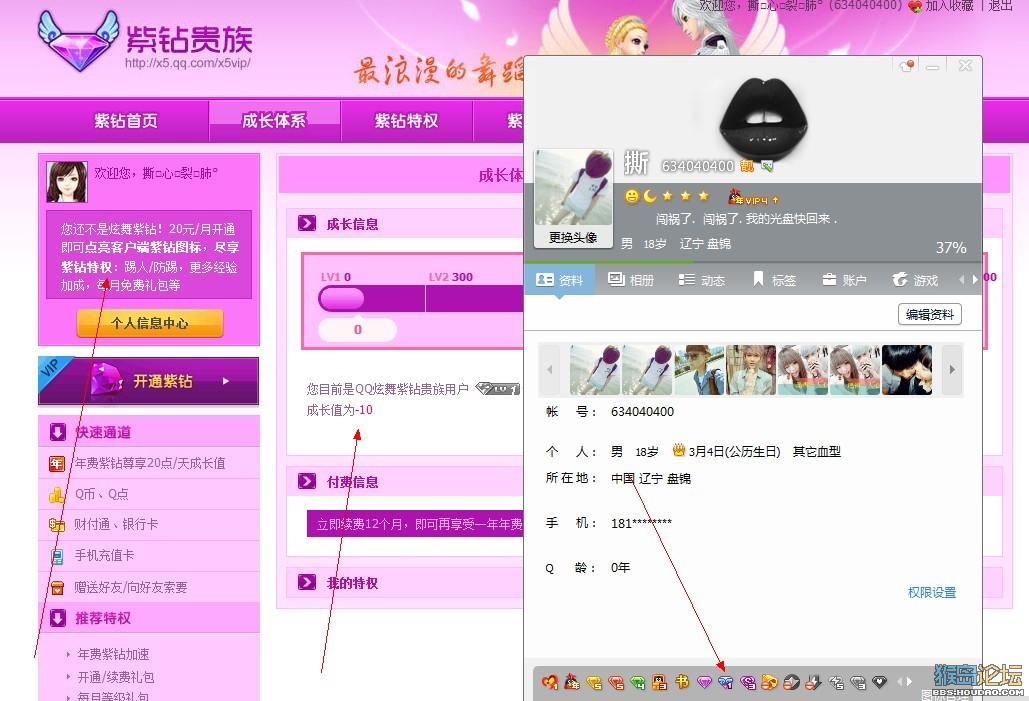Image resolution: width=1029 pixels, height=701 pixels.
Task: Switch to the 标签 tags tab
Action: [x=774, y=280]
